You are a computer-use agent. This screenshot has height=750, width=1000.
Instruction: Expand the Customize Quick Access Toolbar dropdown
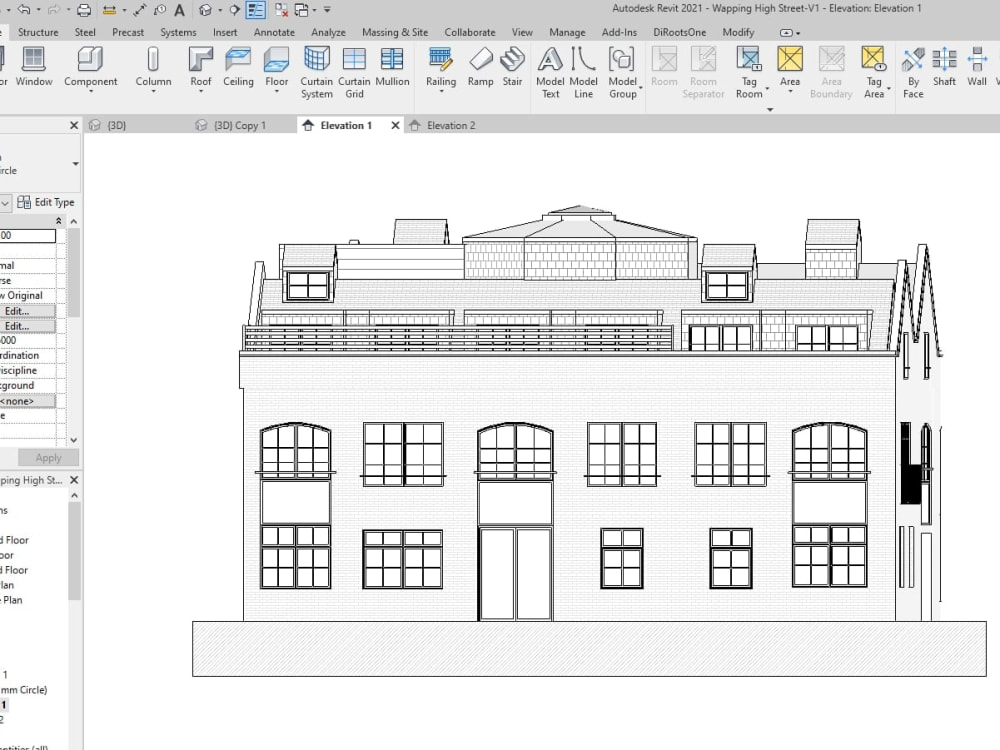(x=327, y=10)
